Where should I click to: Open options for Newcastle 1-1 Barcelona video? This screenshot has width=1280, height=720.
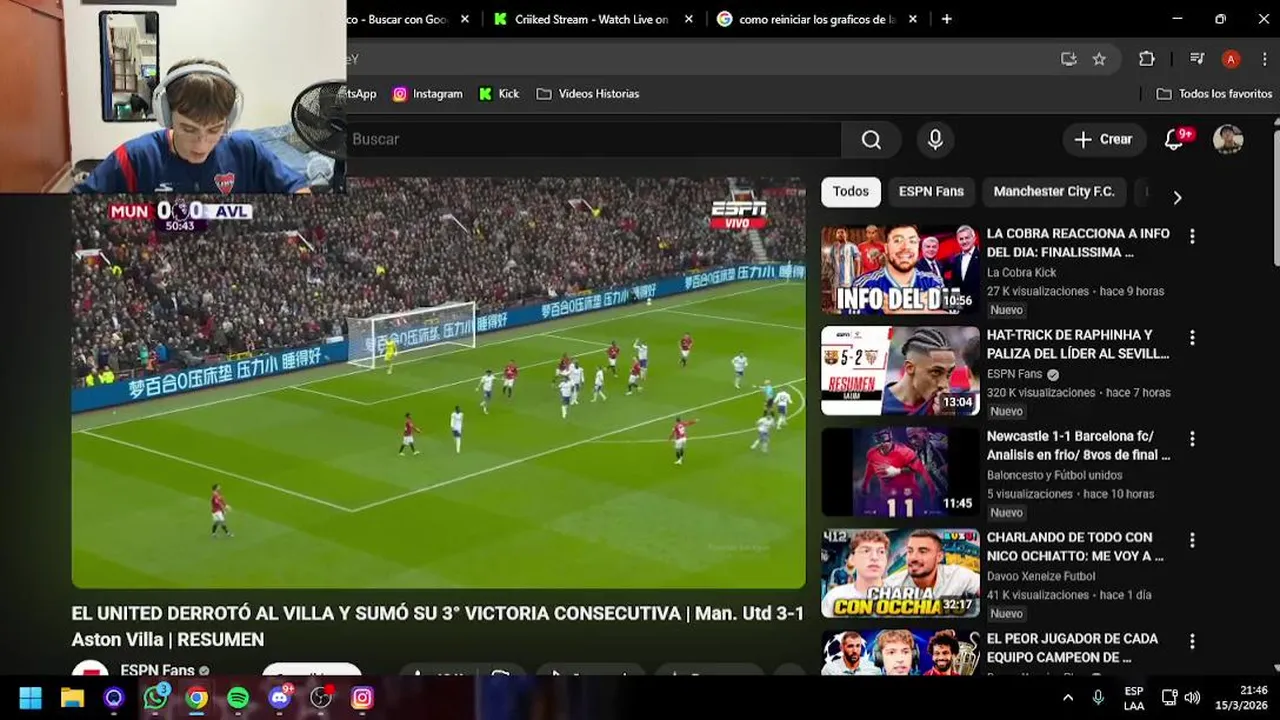click(x=1192, y=438)
